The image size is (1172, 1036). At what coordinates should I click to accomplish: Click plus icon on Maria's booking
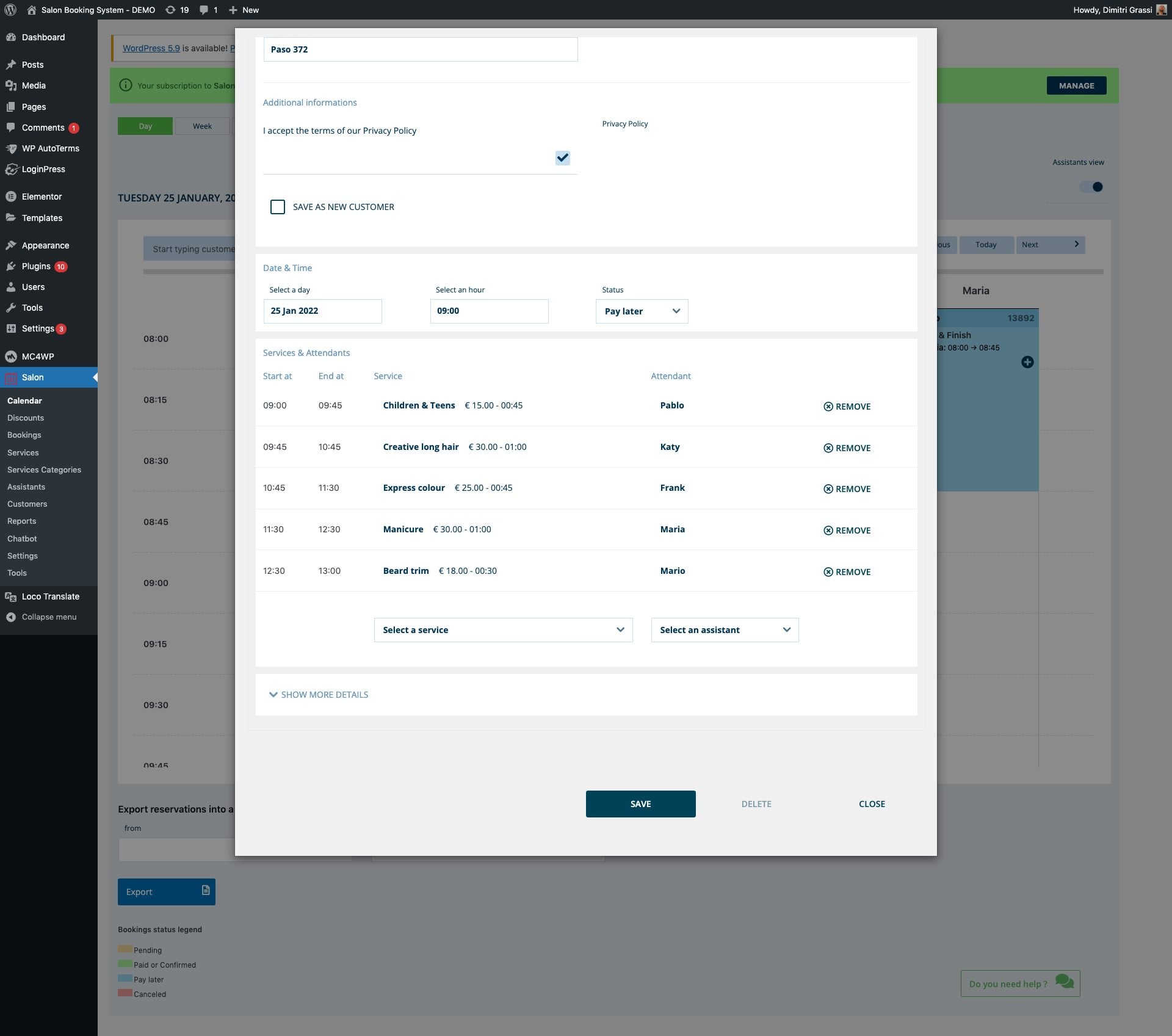coord(1027,362)
